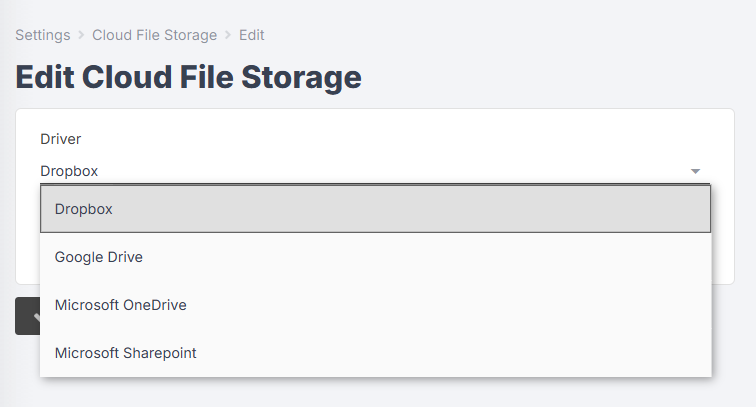Select Google Drive as the driver
The width and height of the screenshot is (756, 407).
(375, 257)
